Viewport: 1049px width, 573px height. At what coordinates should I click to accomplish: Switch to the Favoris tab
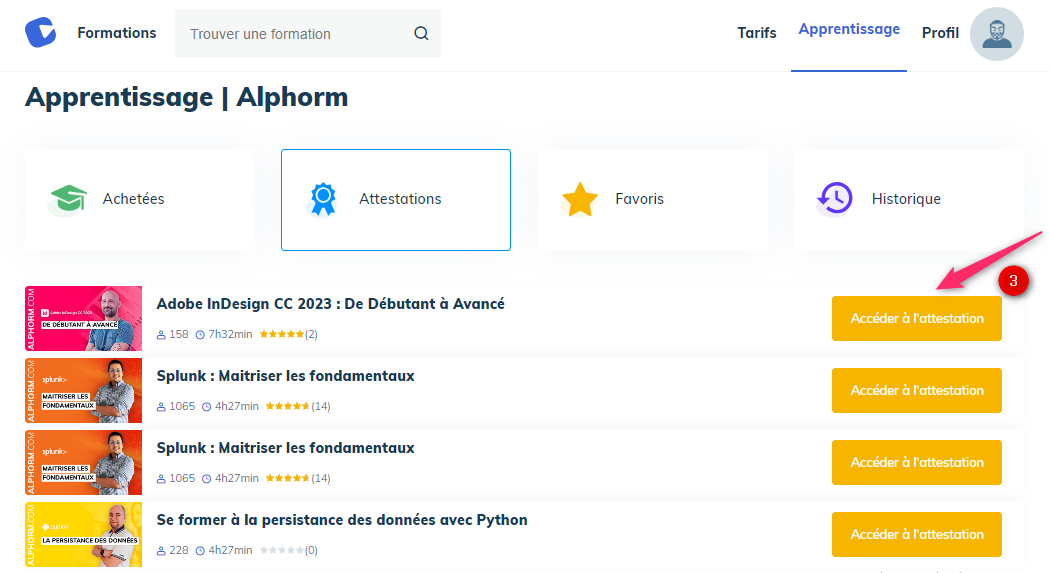click(x=652, y=199)
